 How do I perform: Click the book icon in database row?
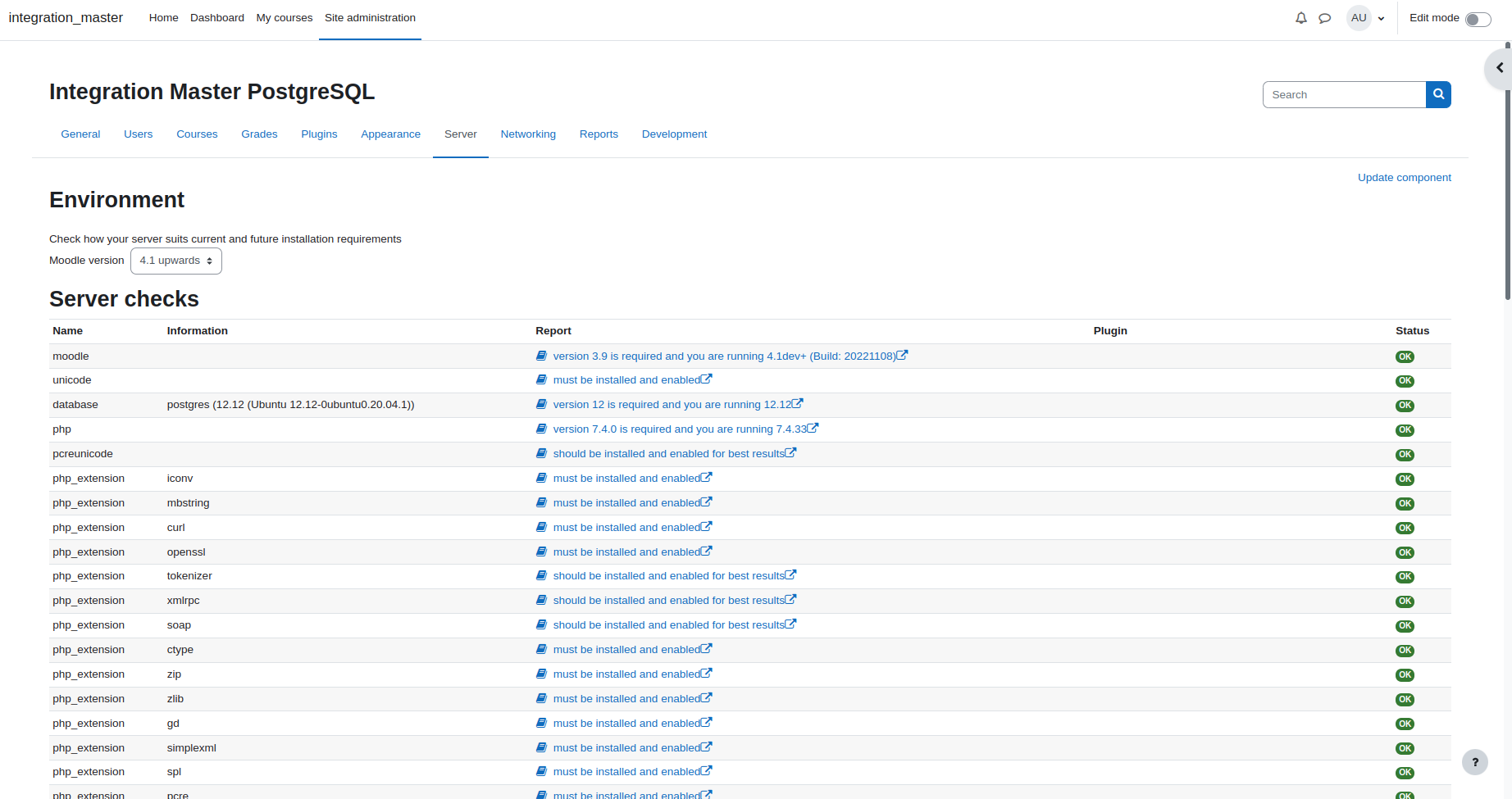tap(541, 404)
